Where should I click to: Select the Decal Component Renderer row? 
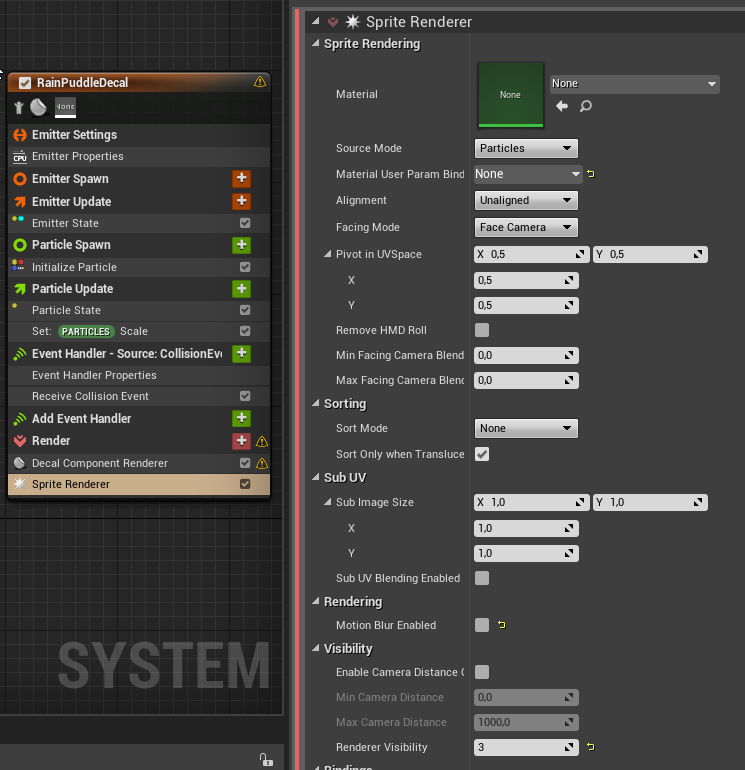point(139,463)
